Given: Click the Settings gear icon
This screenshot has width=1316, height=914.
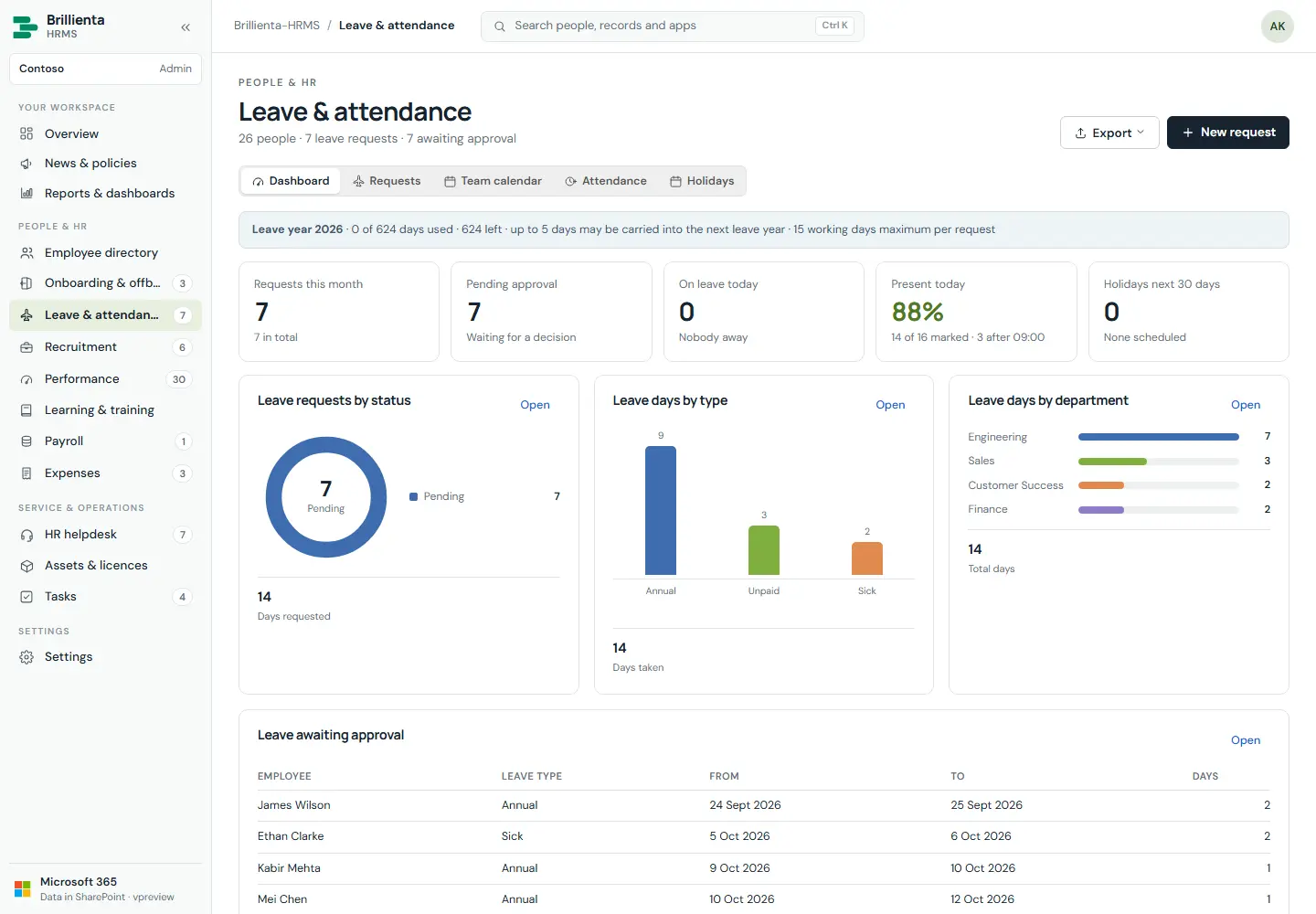Looking at the screenshot, I should [x=27, y=657].
